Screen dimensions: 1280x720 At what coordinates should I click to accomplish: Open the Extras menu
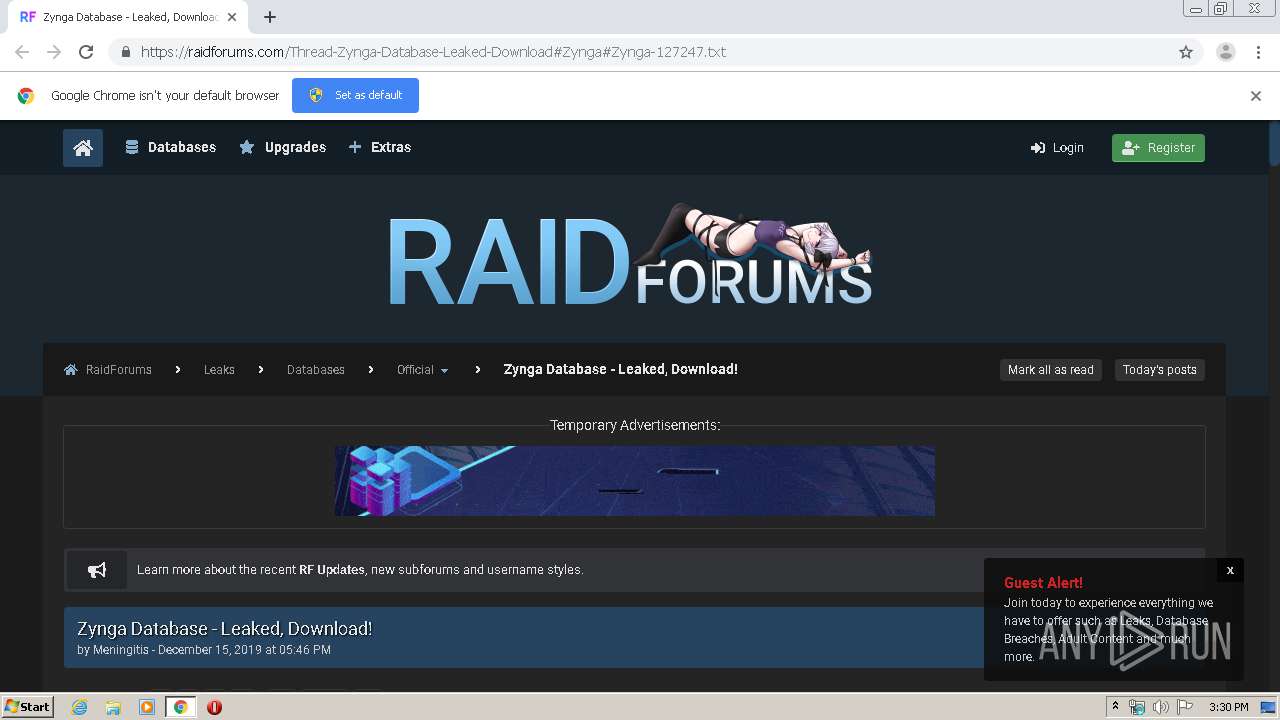(x=380, y=147)
